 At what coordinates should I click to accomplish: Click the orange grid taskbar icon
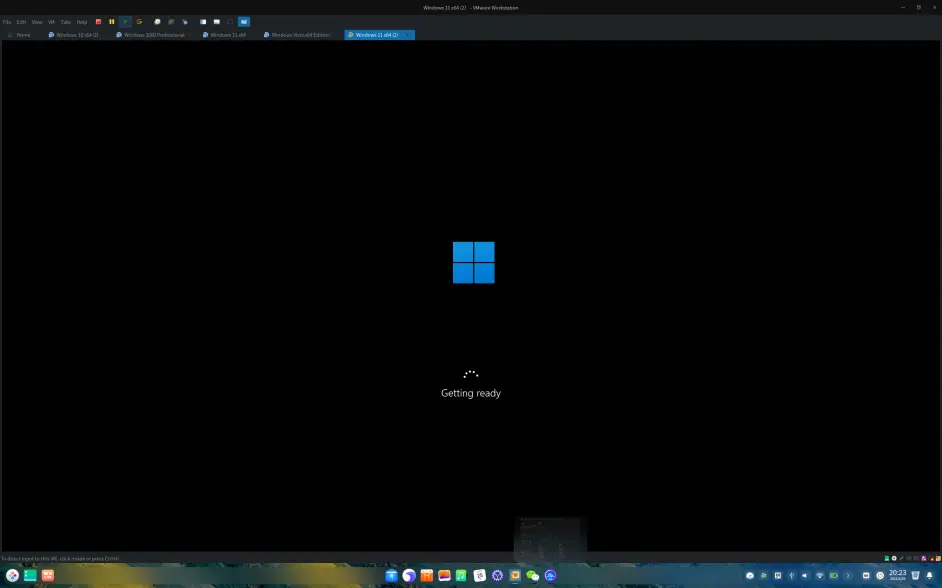48,575
